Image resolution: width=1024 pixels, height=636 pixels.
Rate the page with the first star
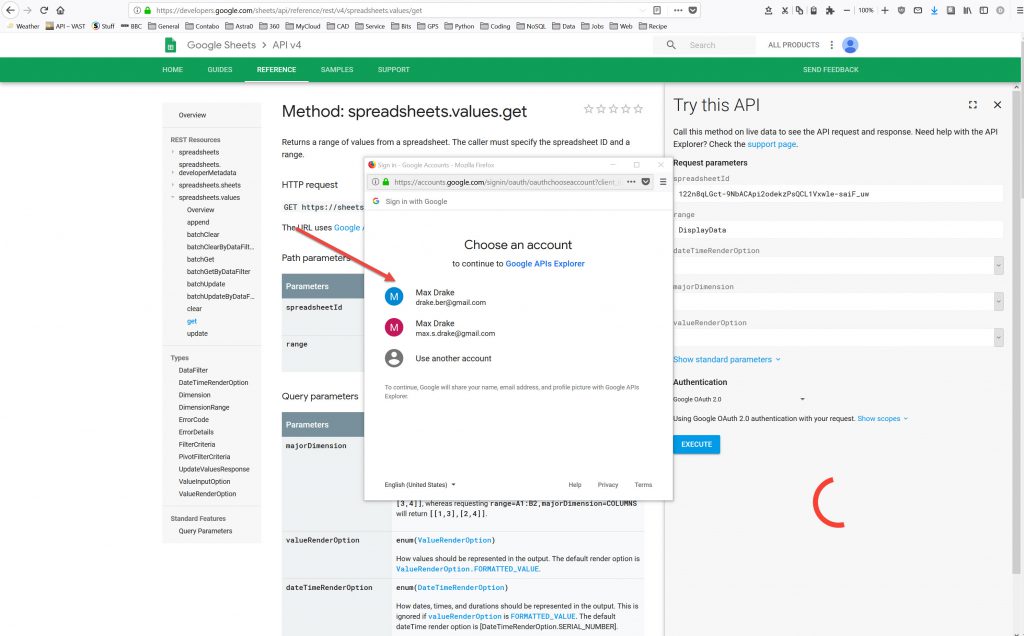click(588, 109)
